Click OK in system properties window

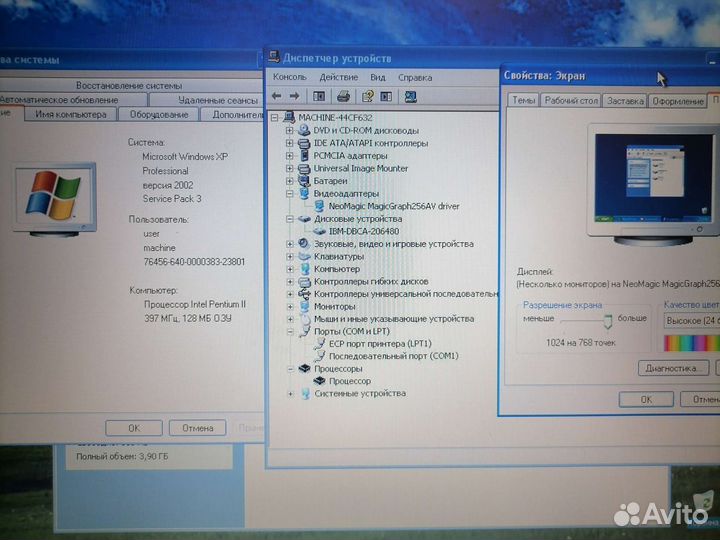134,428
